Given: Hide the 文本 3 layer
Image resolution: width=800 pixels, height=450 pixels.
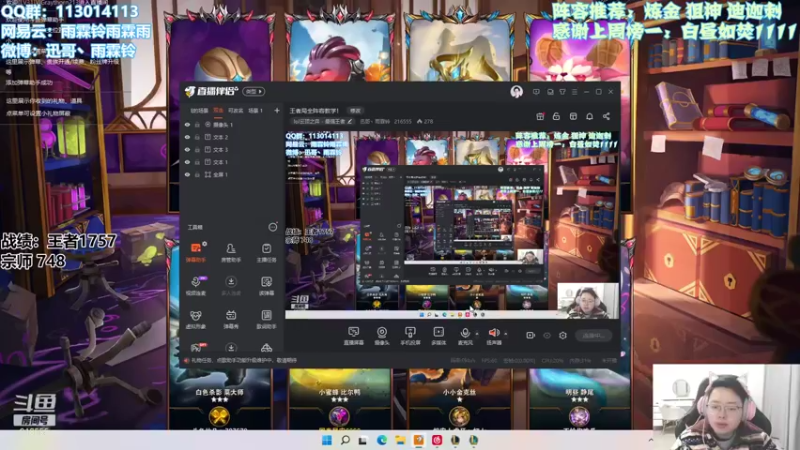Looking at the screenshot, I should pyautogui.click(x=187, y=149).
